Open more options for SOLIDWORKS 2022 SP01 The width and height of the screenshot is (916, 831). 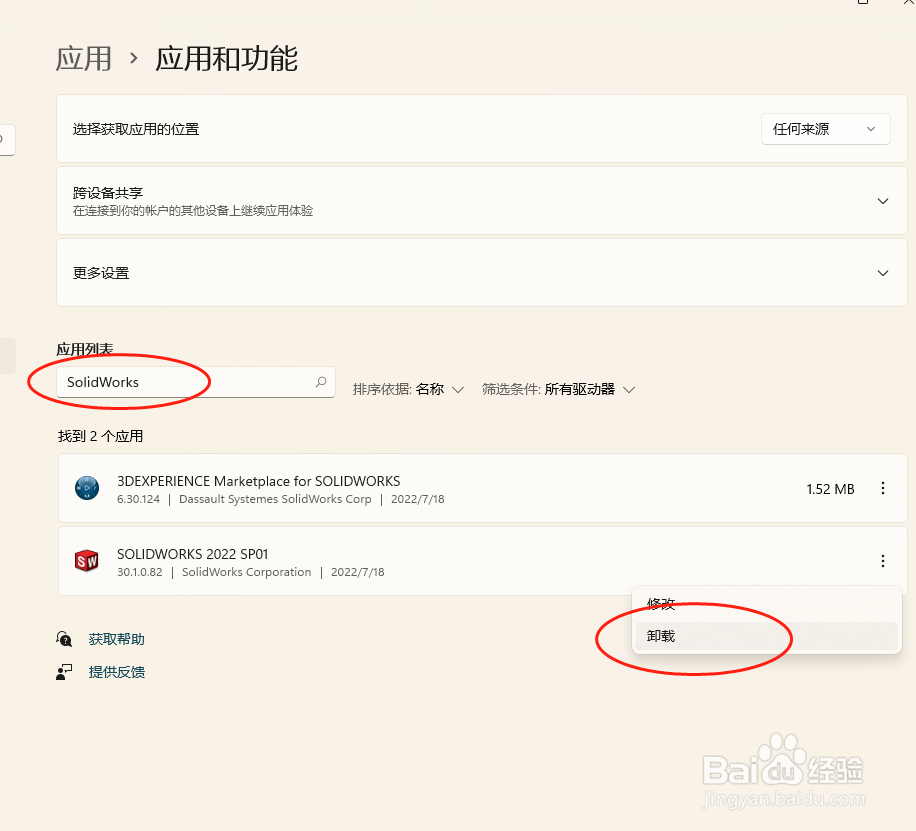883,561
